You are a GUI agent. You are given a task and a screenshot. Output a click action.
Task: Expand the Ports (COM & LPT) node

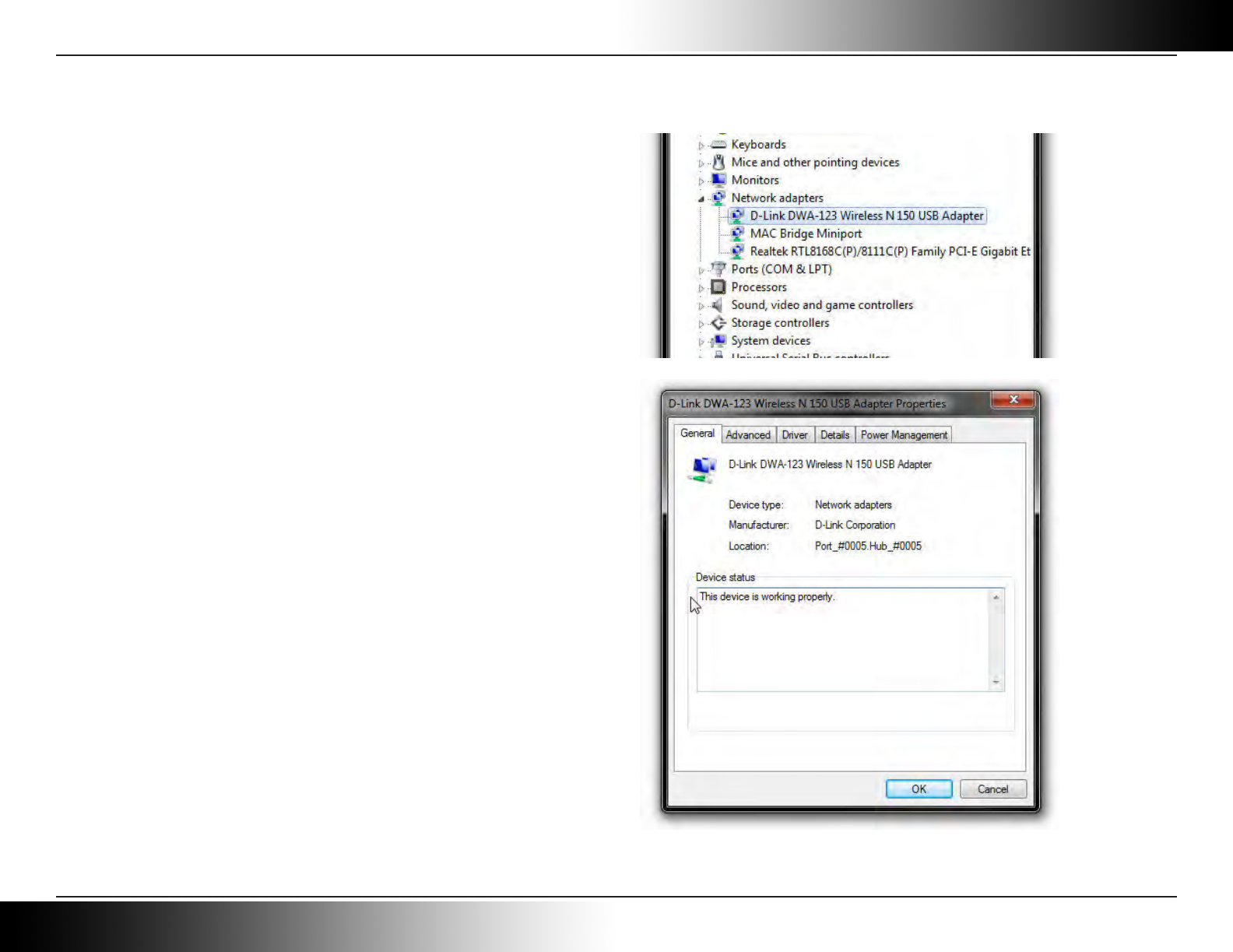[701, 271]
